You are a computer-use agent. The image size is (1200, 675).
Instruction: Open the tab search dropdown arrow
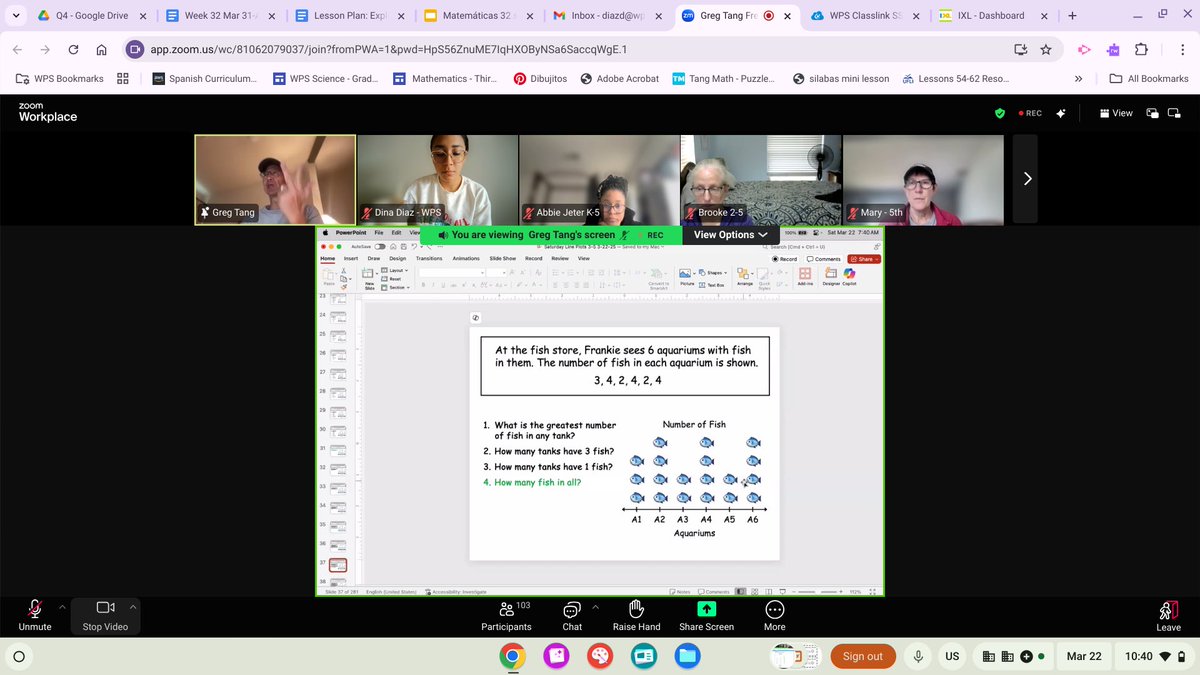coord(15,16)
